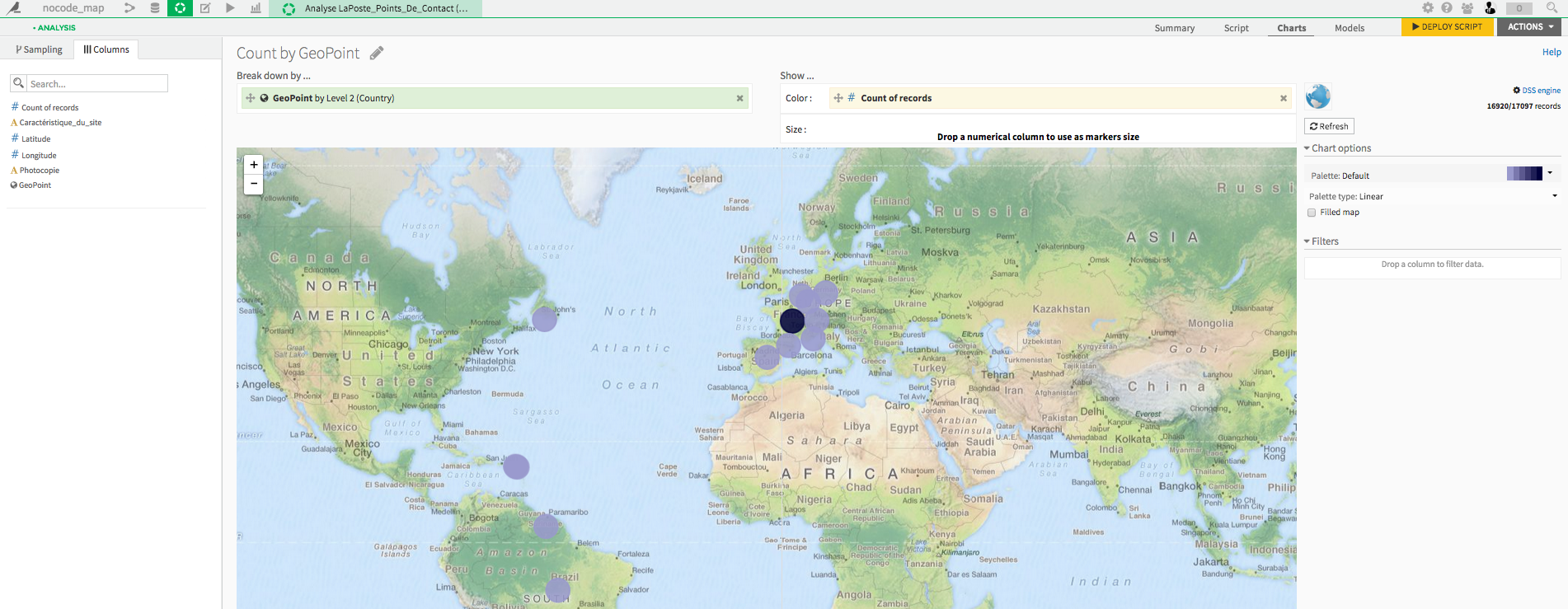Edit chart title with pencil icon
Image resolution: width=1568 pixels, height=609 pixels.
point(377,53)
